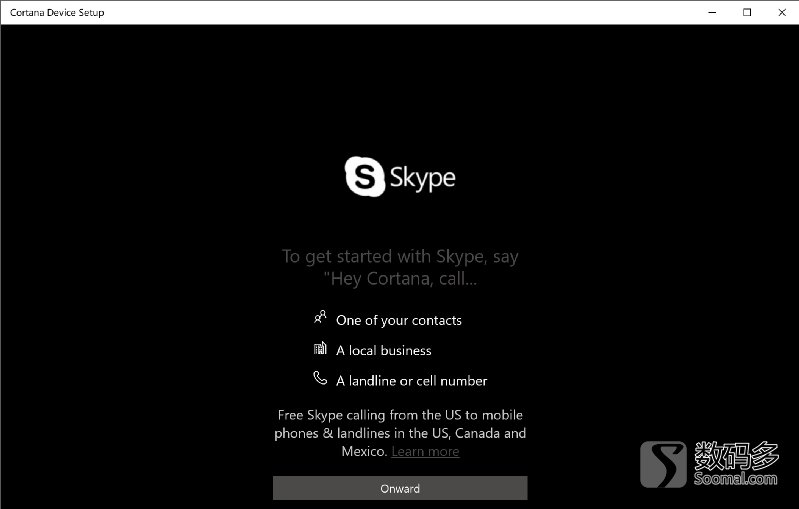
Task: Click the Chinese watermark characters
Action: (x=736, y=455)
